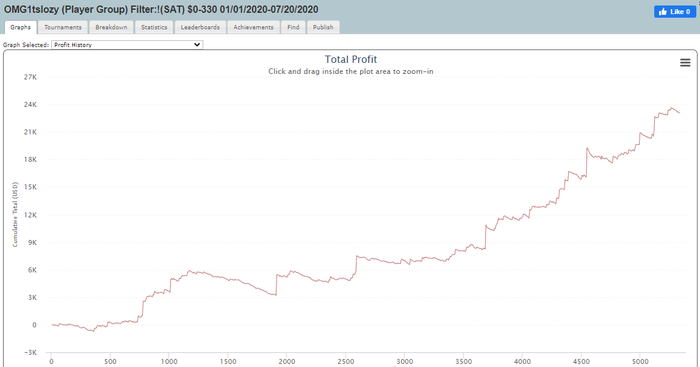700x367 pixels.
Task: Click the 1500 x-axis label
Action: point(228,362)
